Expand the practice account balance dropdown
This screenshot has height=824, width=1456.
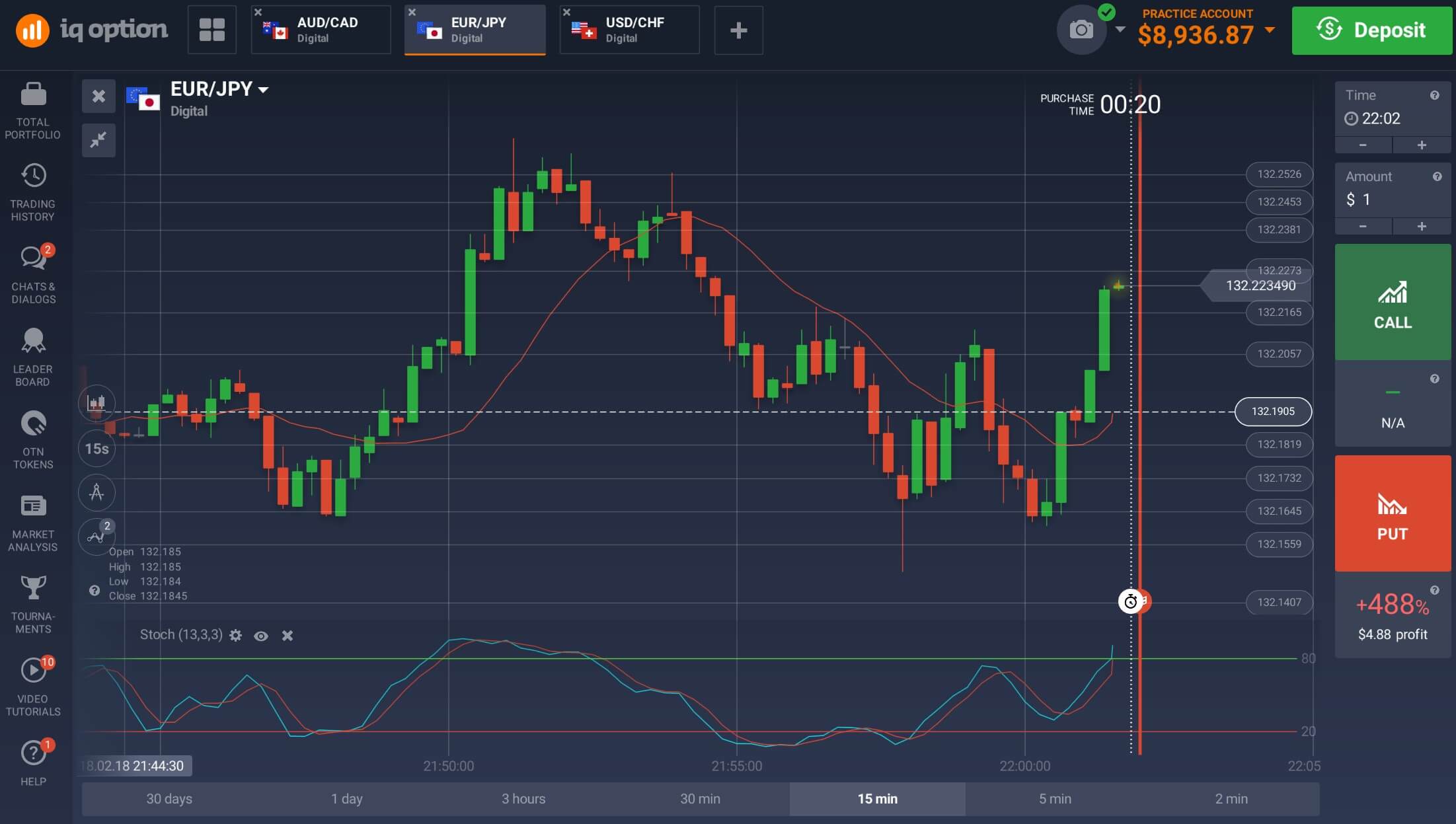click(1270, 30)
